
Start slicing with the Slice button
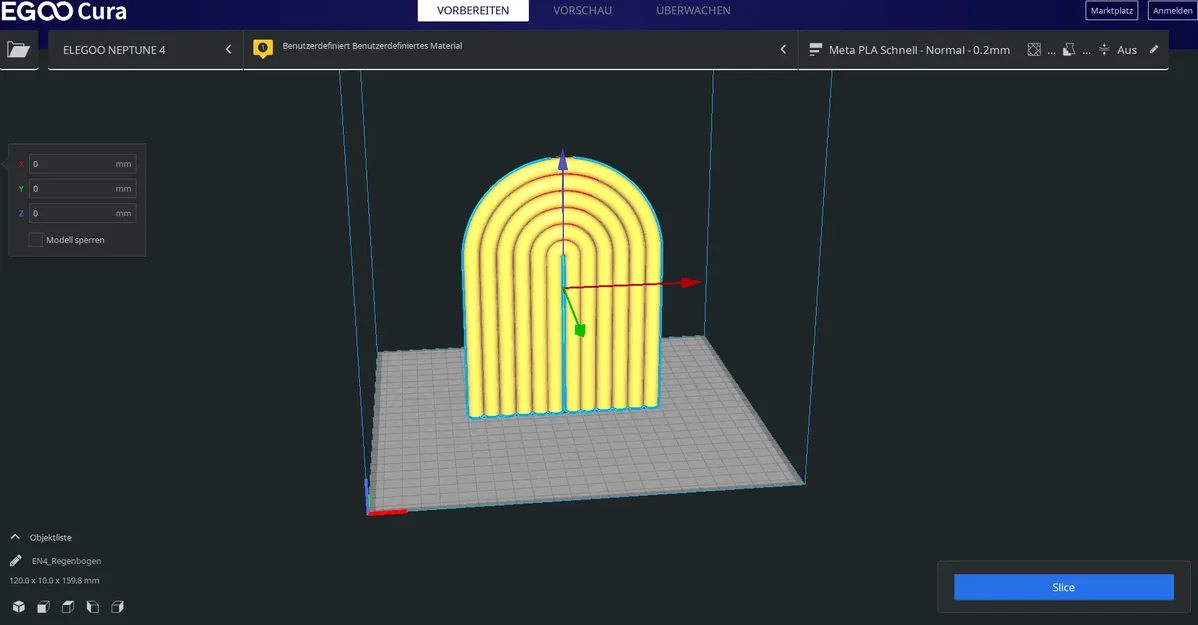tap(1064, 588)
